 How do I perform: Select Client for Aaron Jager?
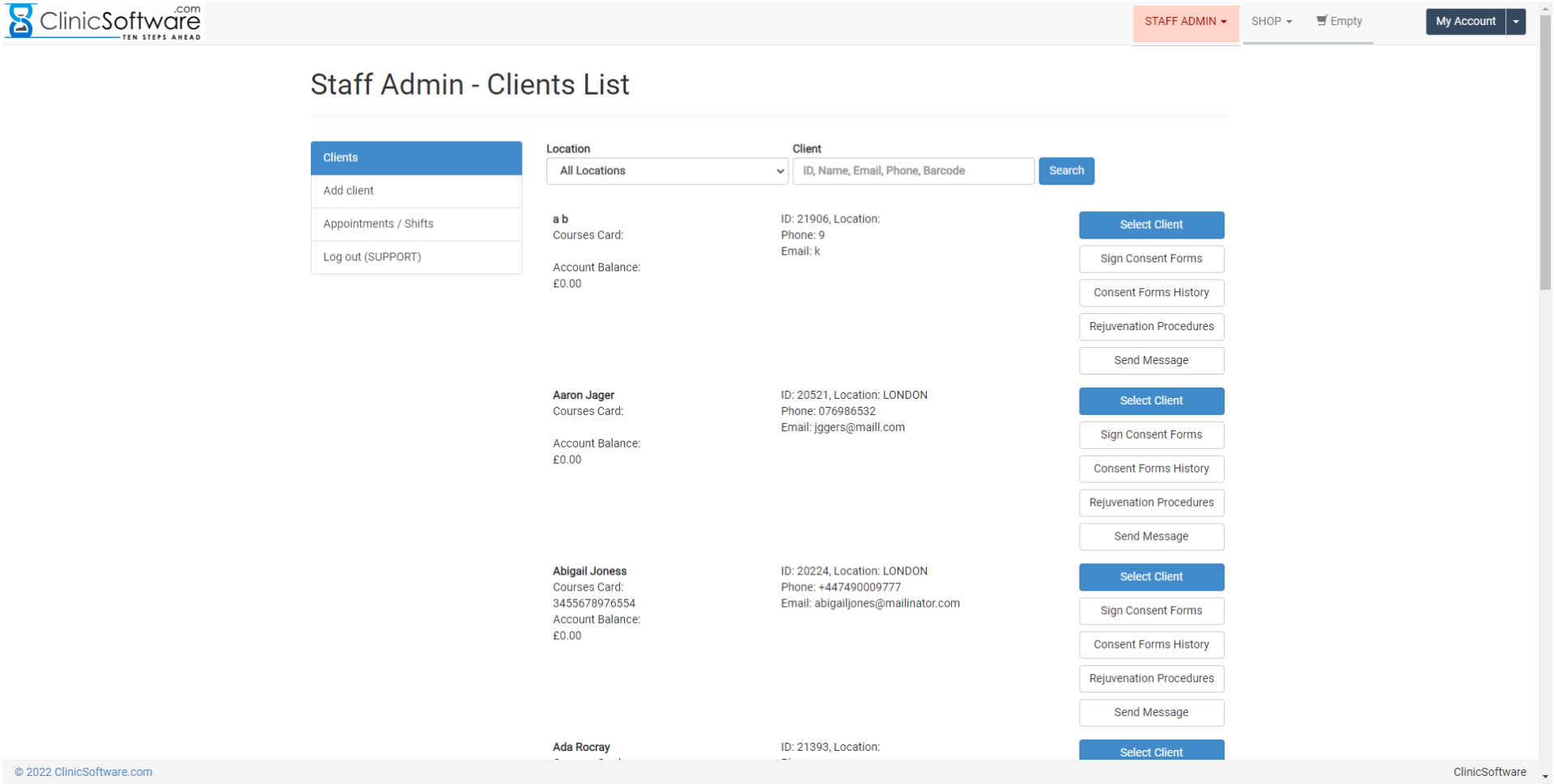coord(1151,400)
